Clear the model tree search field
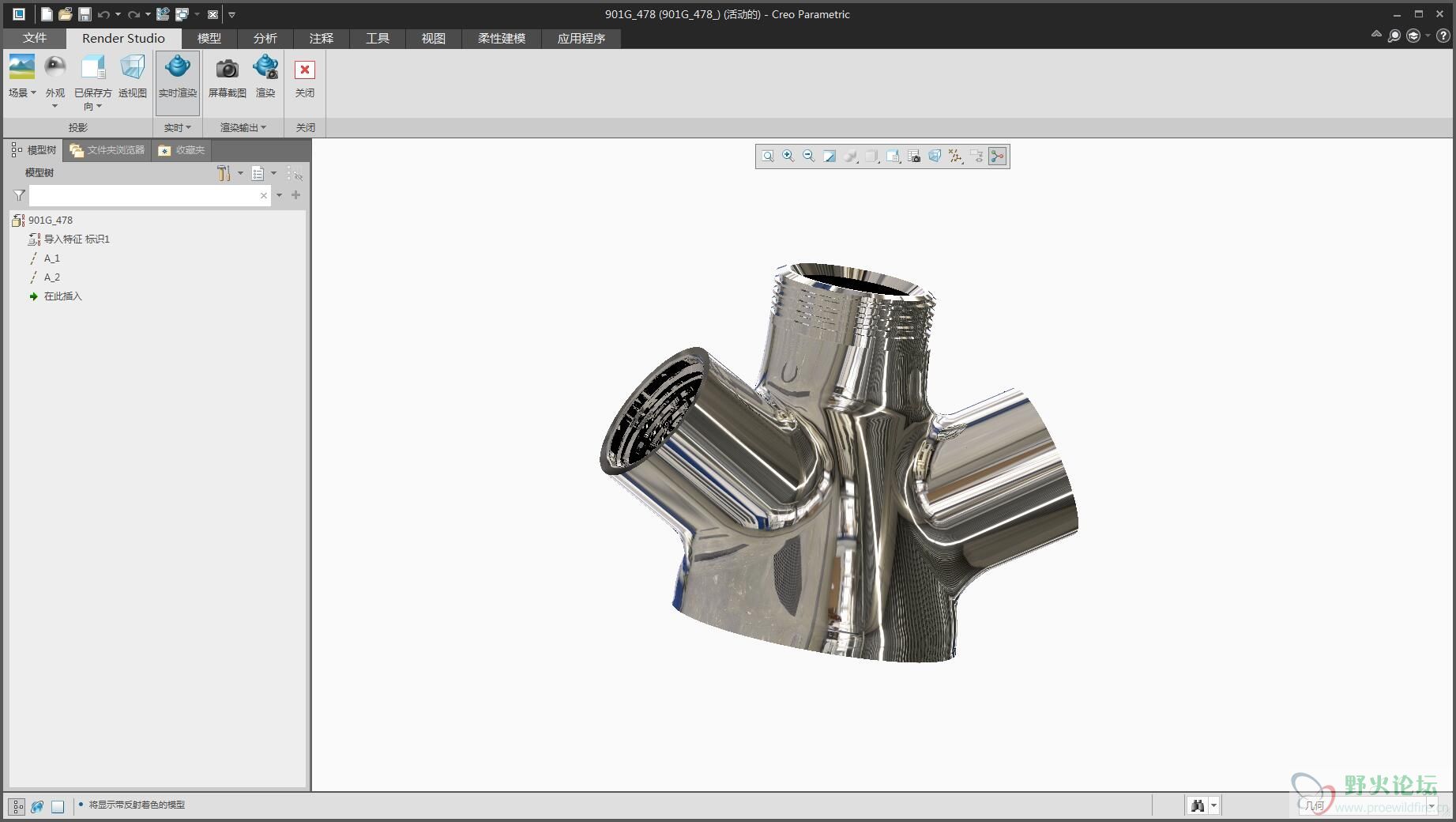 coord(264,195)
